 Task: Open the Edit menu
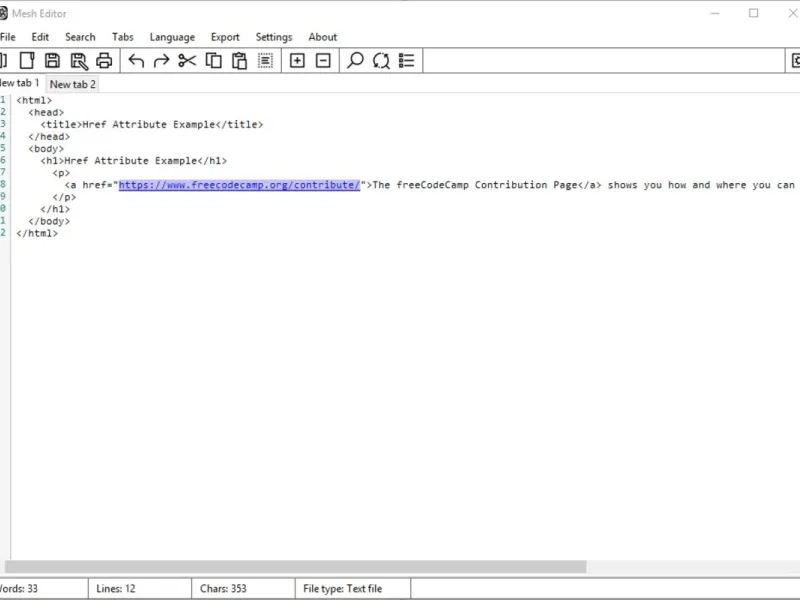(40, 37)
